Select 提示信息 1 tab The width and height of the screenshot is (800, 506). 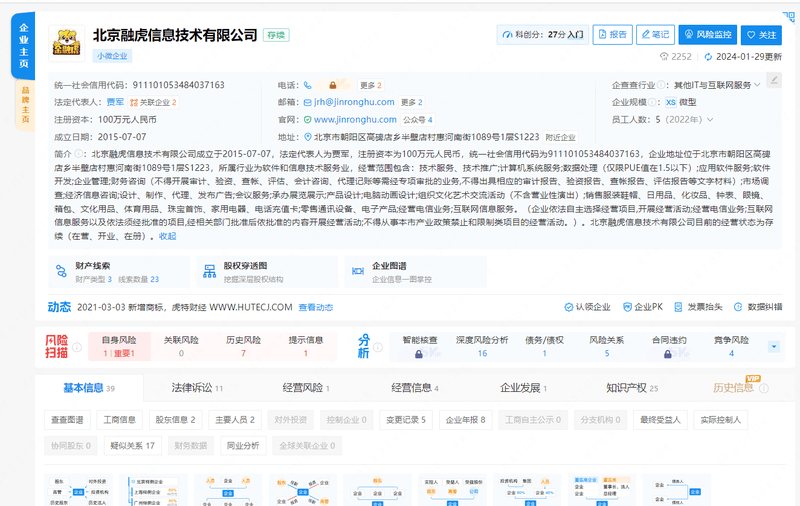click(306, 346)
